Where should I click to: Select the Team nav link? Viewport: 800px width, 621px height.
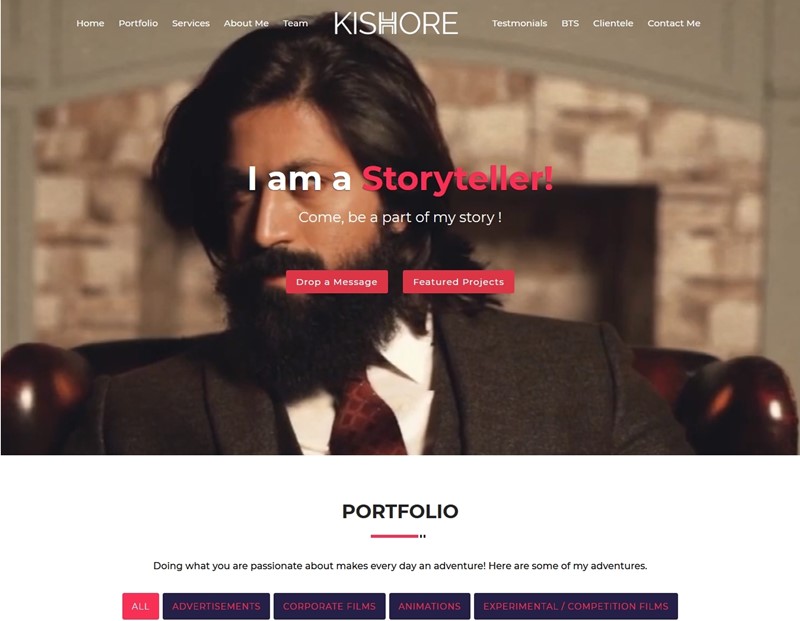click(295, 23)
